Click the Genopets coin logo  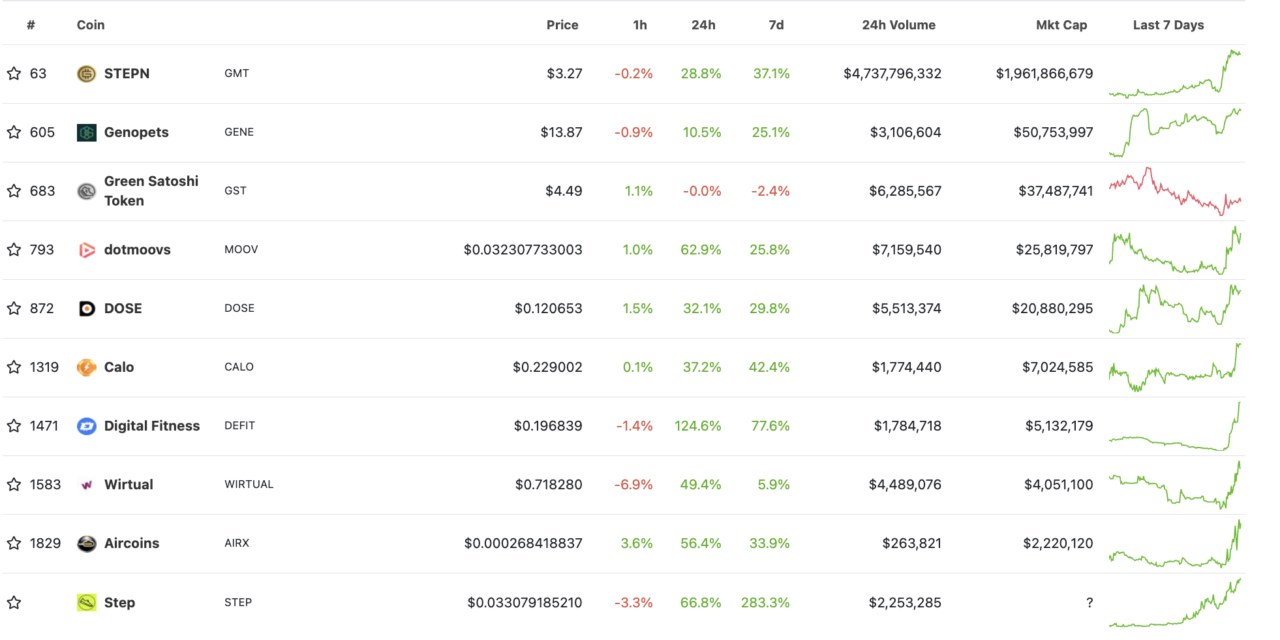point(86,132)
